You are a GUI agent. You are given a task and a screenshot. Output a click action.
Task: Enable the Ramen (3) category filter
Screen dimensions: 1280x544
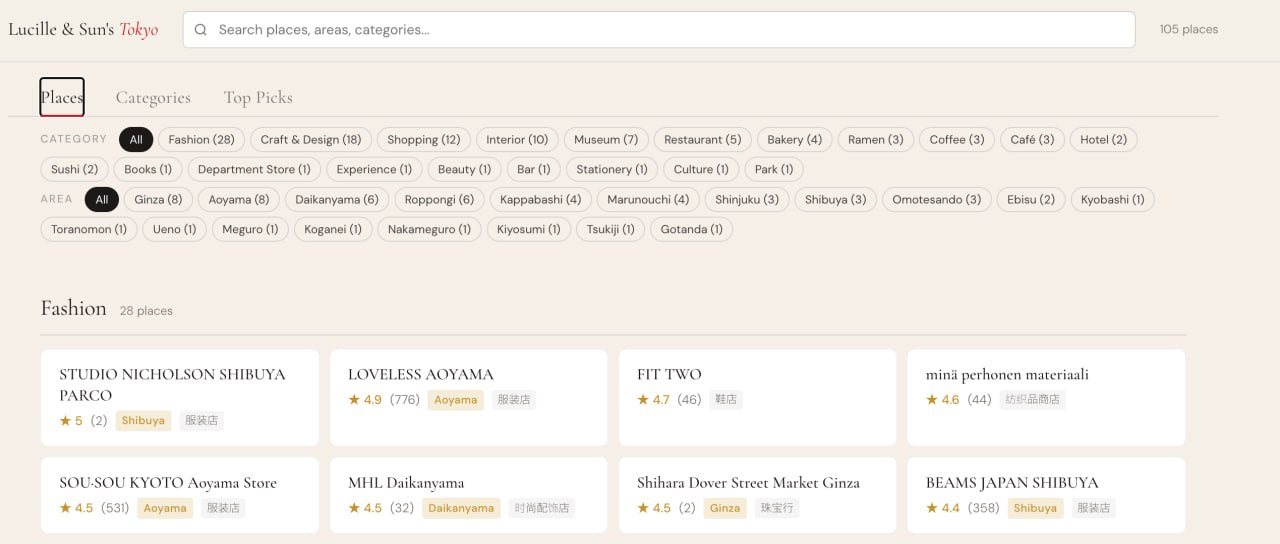point(875,140)
